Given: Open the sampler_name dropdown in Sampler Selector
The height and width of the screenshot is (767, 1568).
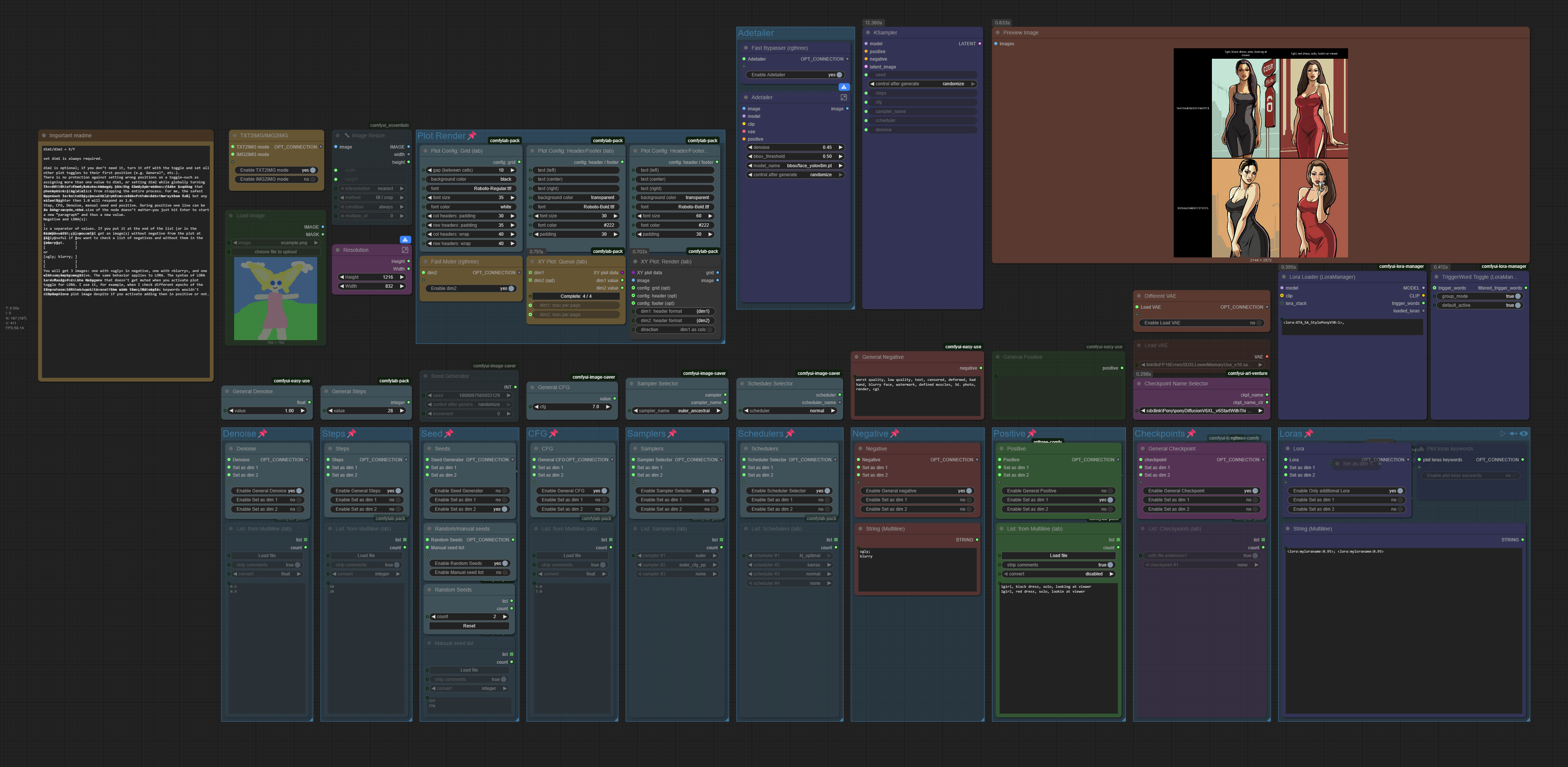Looking at the screenshot, I should tap(676, 411).
